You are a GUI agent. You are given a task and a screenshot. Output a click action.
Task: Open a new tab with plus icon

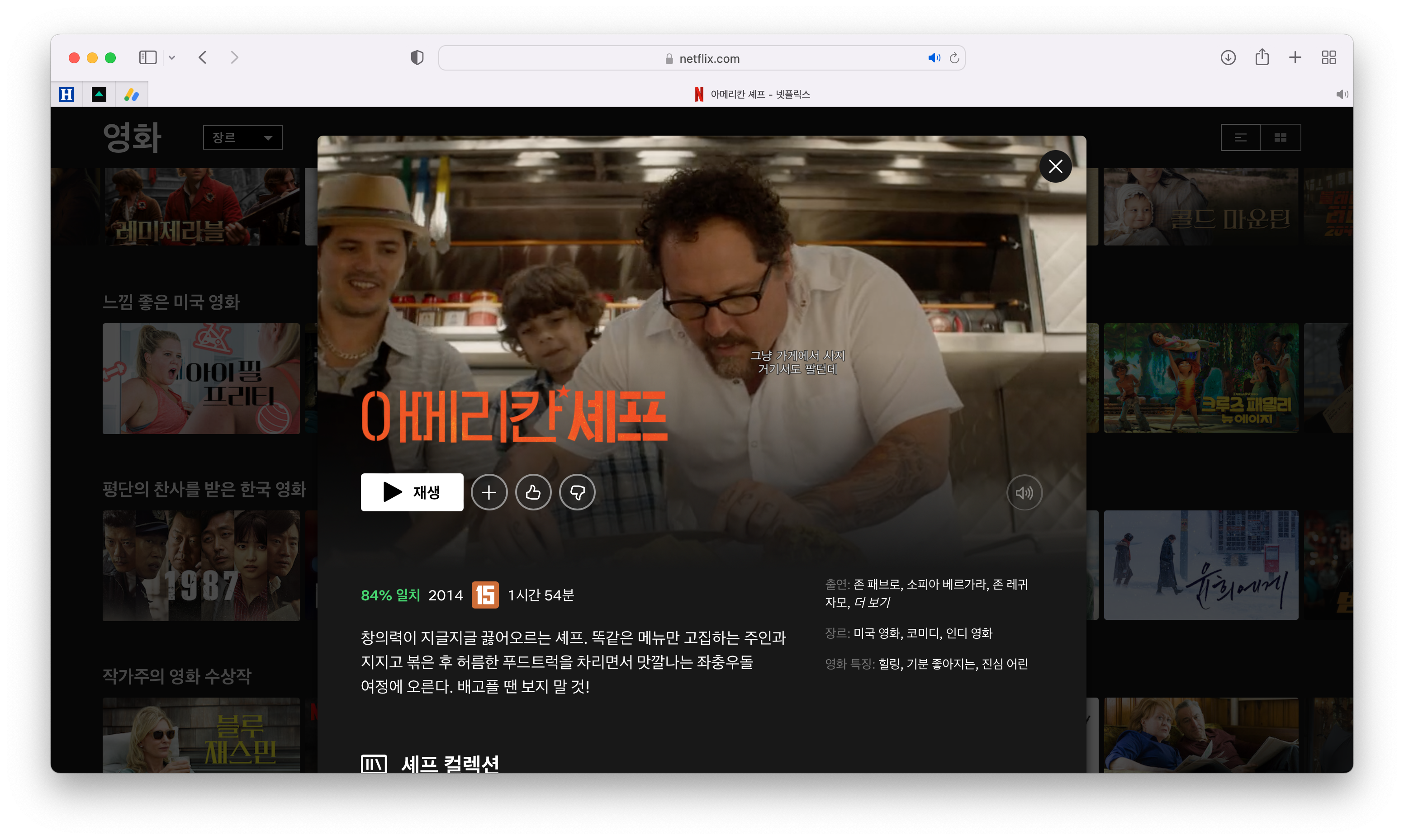[1295, 57]
